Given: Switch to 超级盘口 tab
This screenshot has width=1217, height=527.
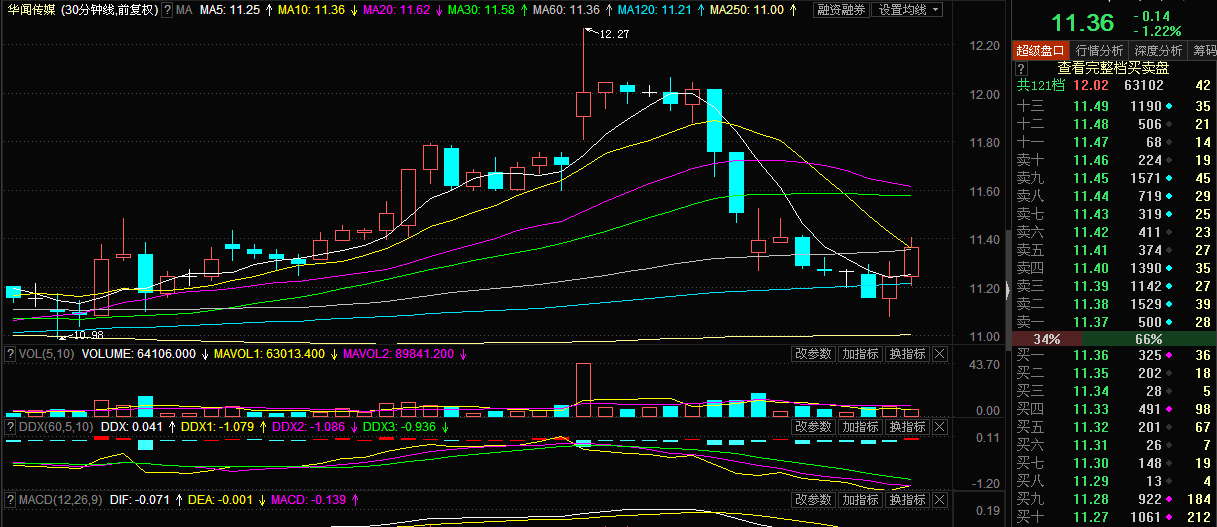Looking at the screenshot, I should 1042,50.
